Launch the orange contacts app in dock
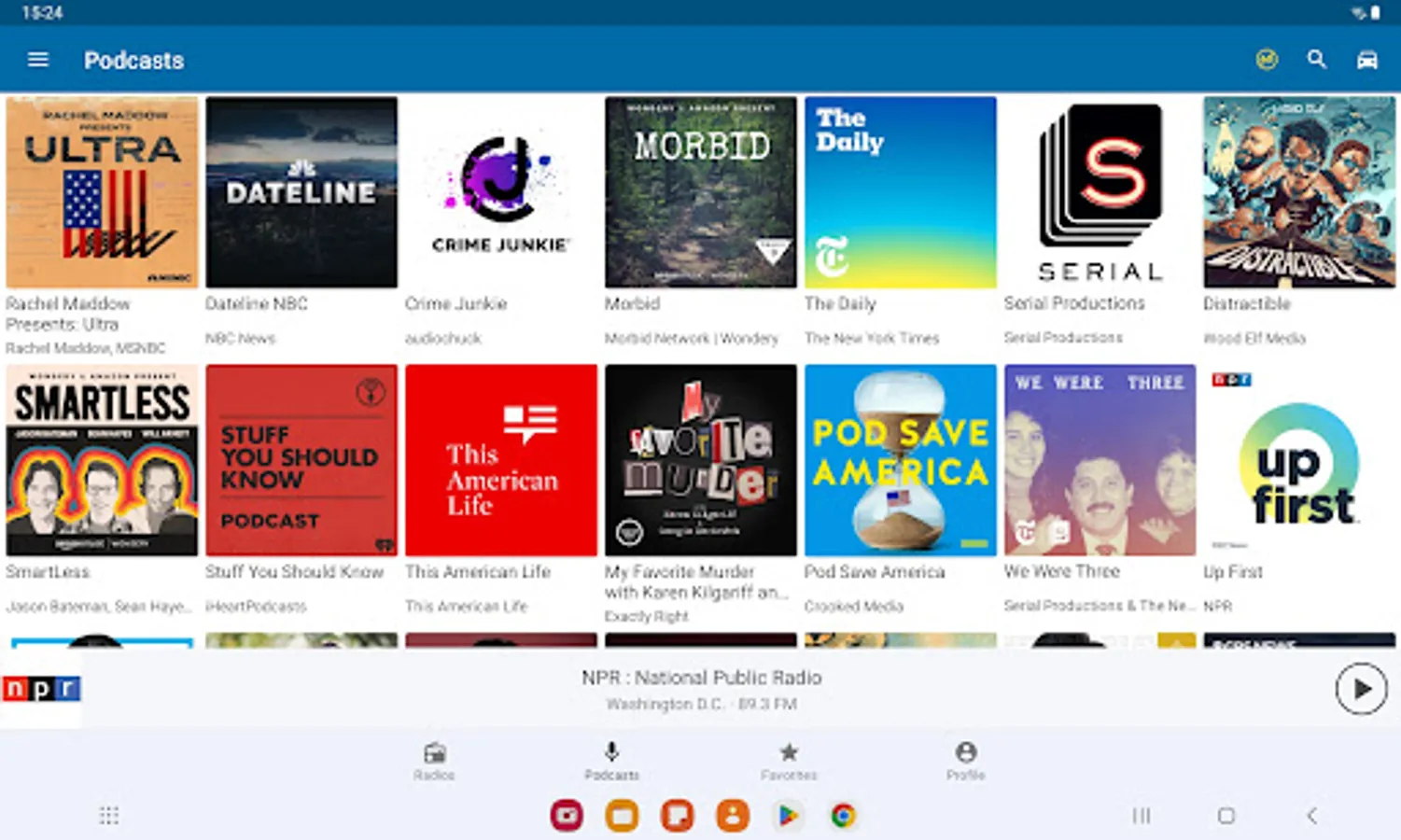This screenshot has width=1401, height=840. click(733, 816)
